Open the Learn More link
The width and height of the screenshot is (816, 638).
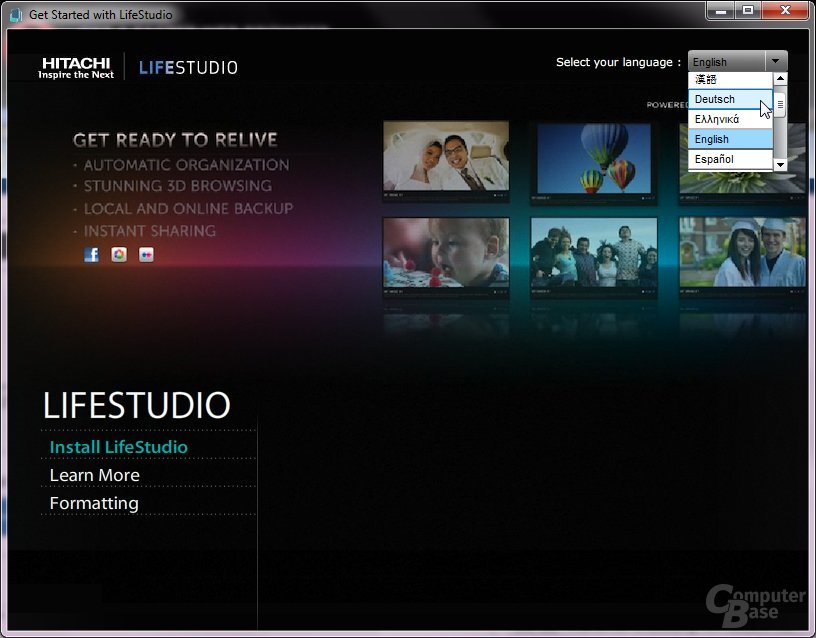click(x=95, y=475)
